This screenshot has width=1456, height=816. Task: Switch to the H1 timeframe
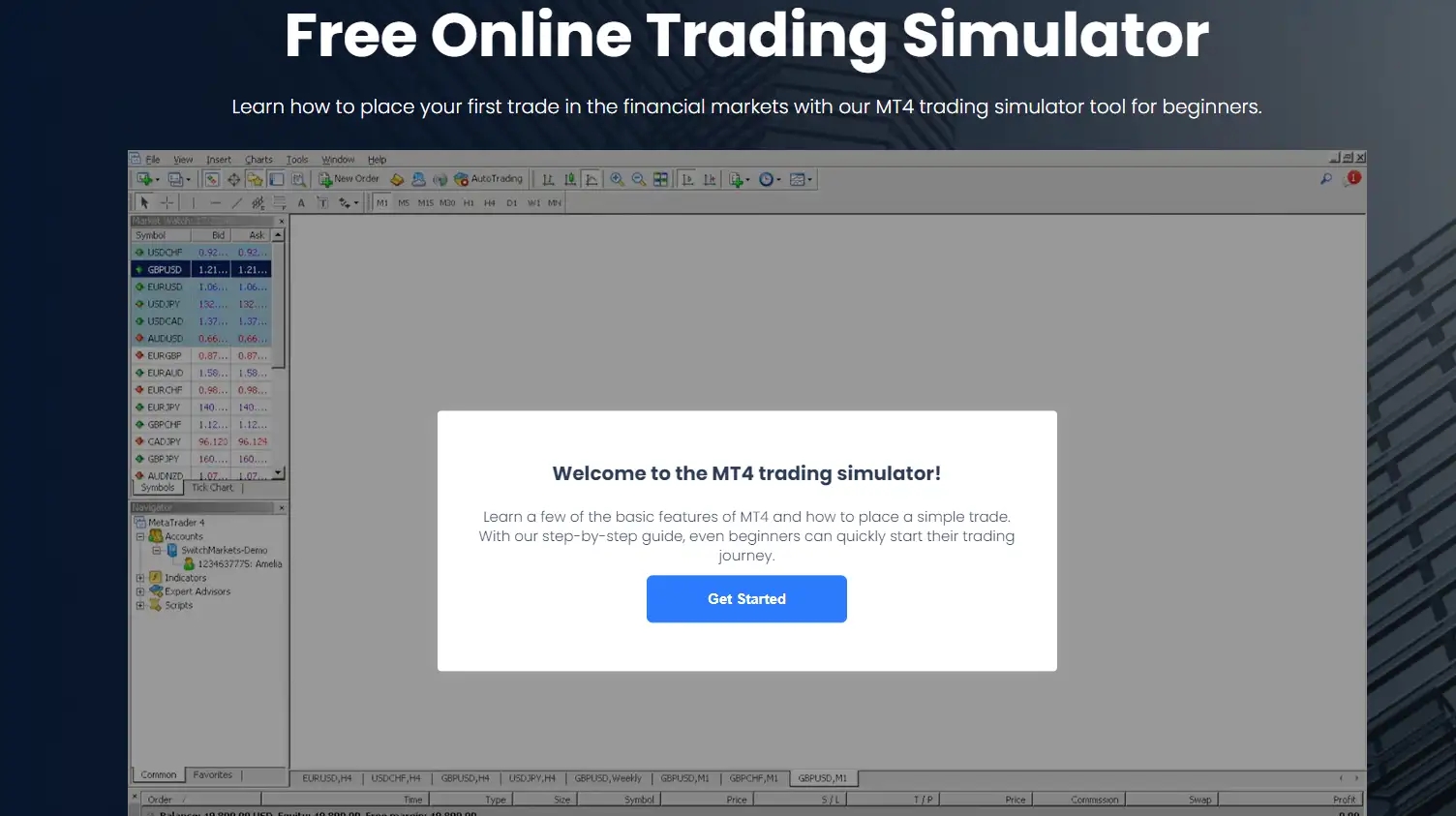[x=469, y=202]
